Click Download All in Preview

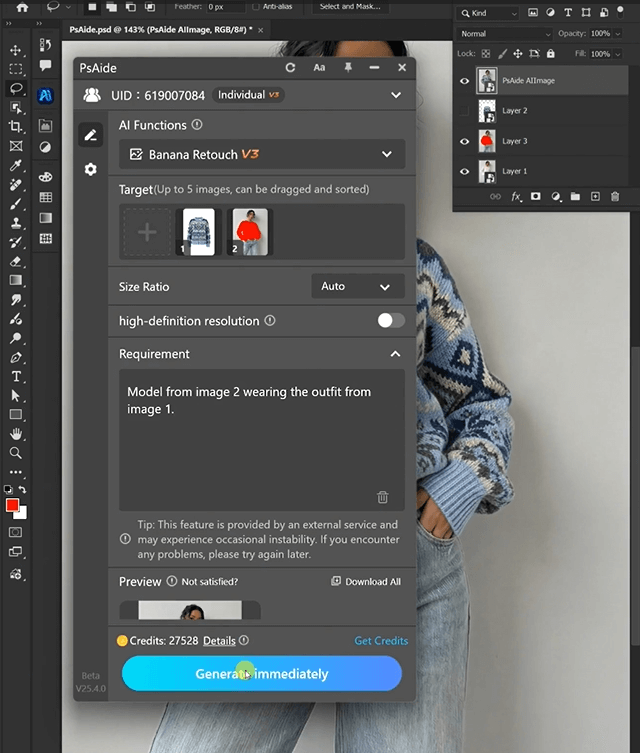tap(366, 582)
